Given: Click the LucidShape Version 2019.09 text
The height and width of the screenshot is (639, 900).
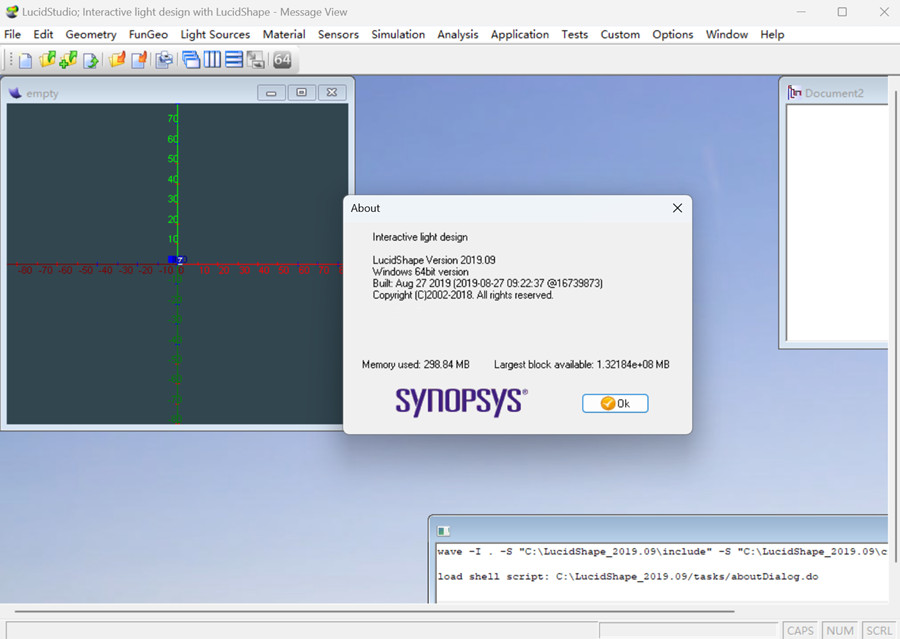Looking at the screenshot, I should [x=434, y=260].
